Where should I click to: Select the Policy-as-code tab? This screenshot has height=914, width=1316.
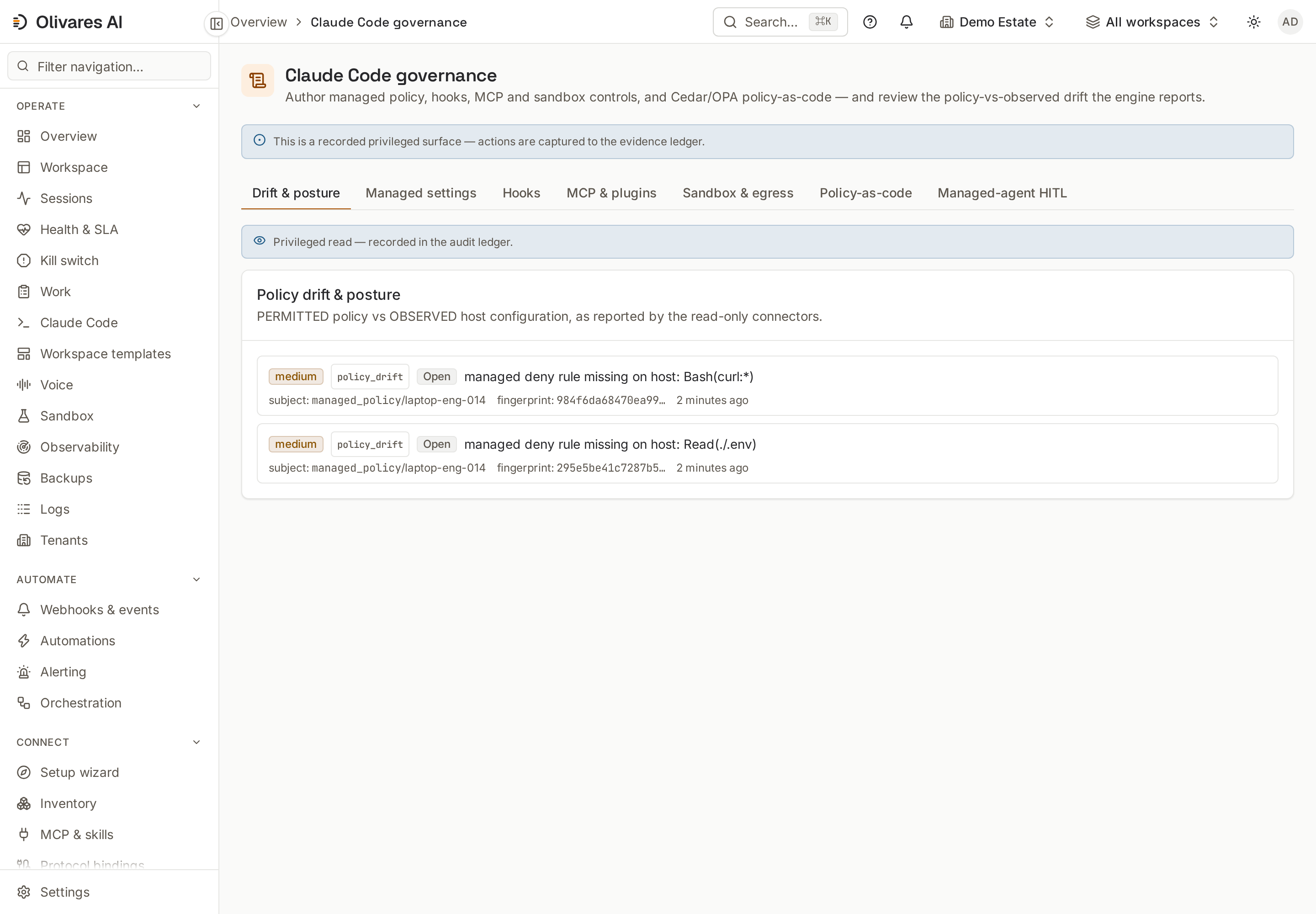(x=865, y=193)
